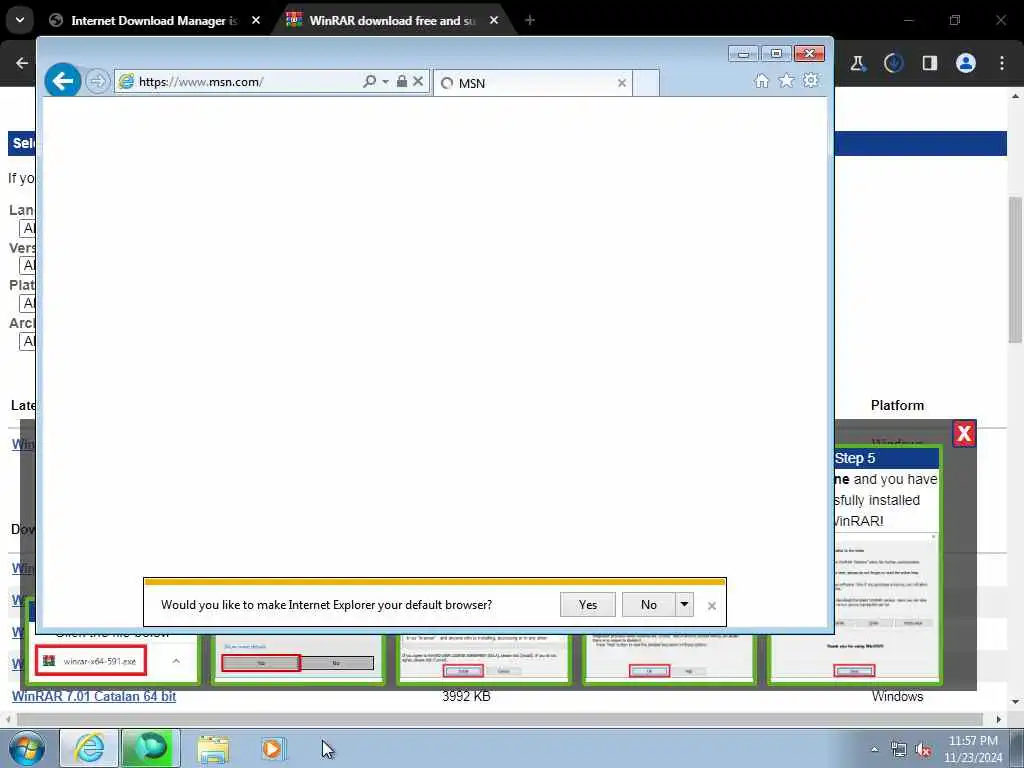Open the Windows Start menu

(x=27, y=748)
